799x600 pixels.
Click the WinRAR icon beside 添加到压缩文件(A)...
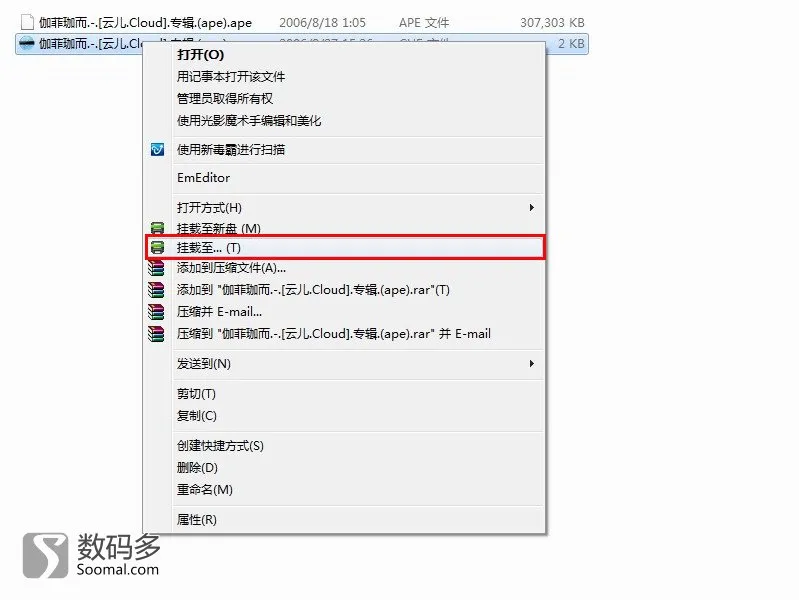point(156,268)
